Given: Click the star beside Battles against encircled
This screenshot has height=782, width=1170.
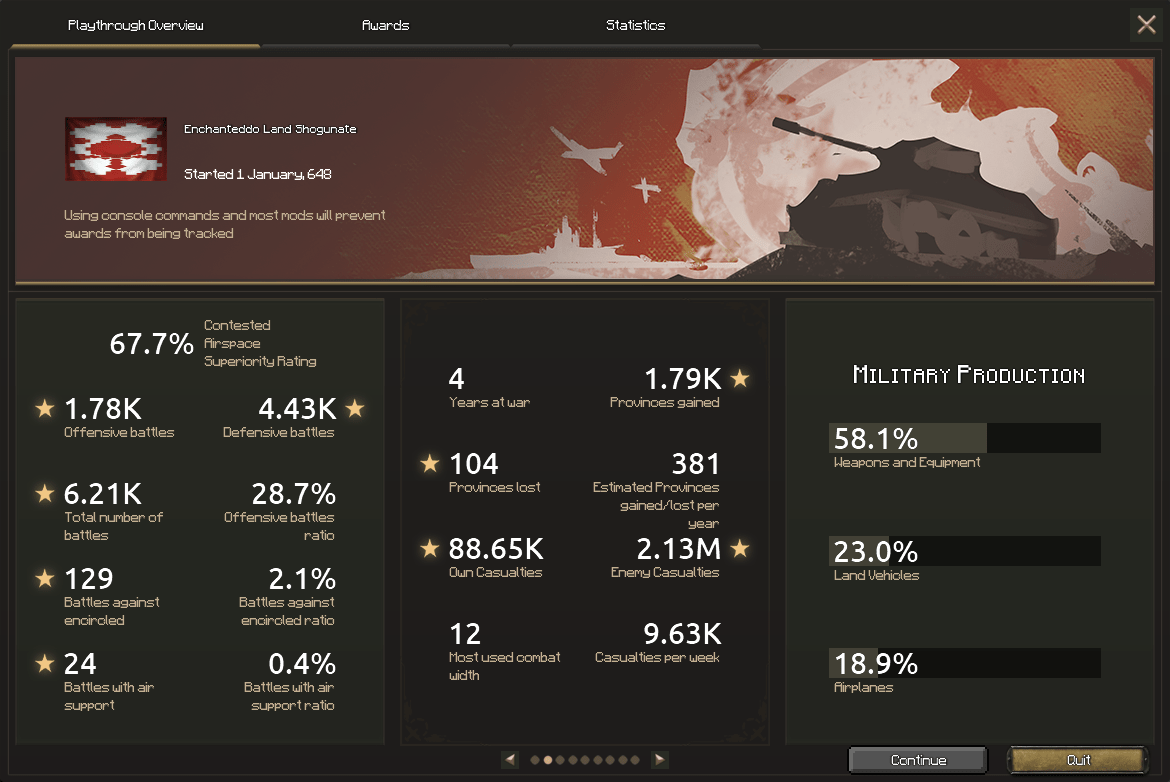Looking at the screenshot, I should click(45, 578).
